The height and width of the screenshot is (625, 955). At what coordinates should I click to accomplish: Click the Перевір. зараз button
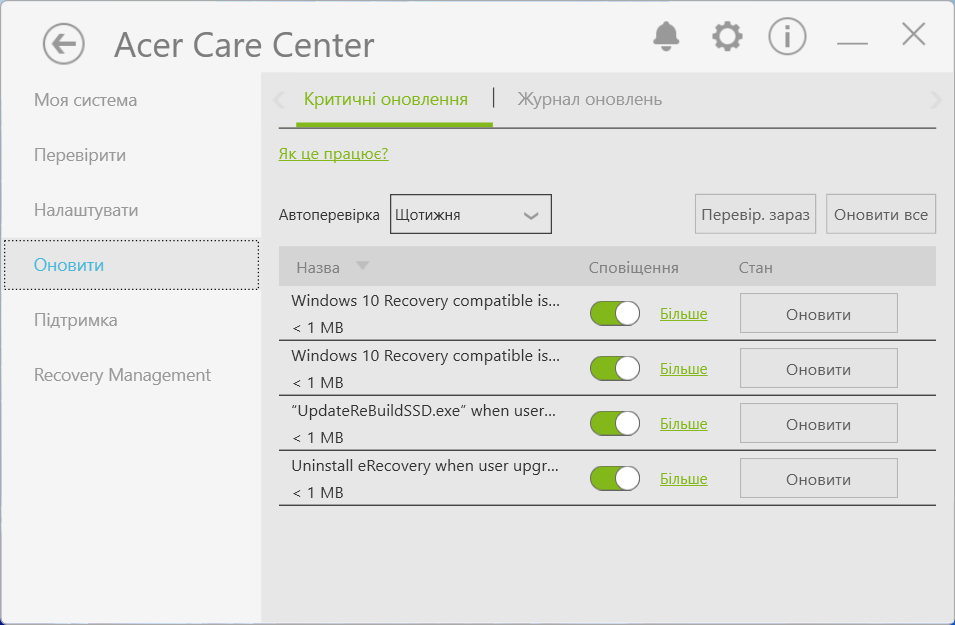pyautogui.click(x=756, y=214)
